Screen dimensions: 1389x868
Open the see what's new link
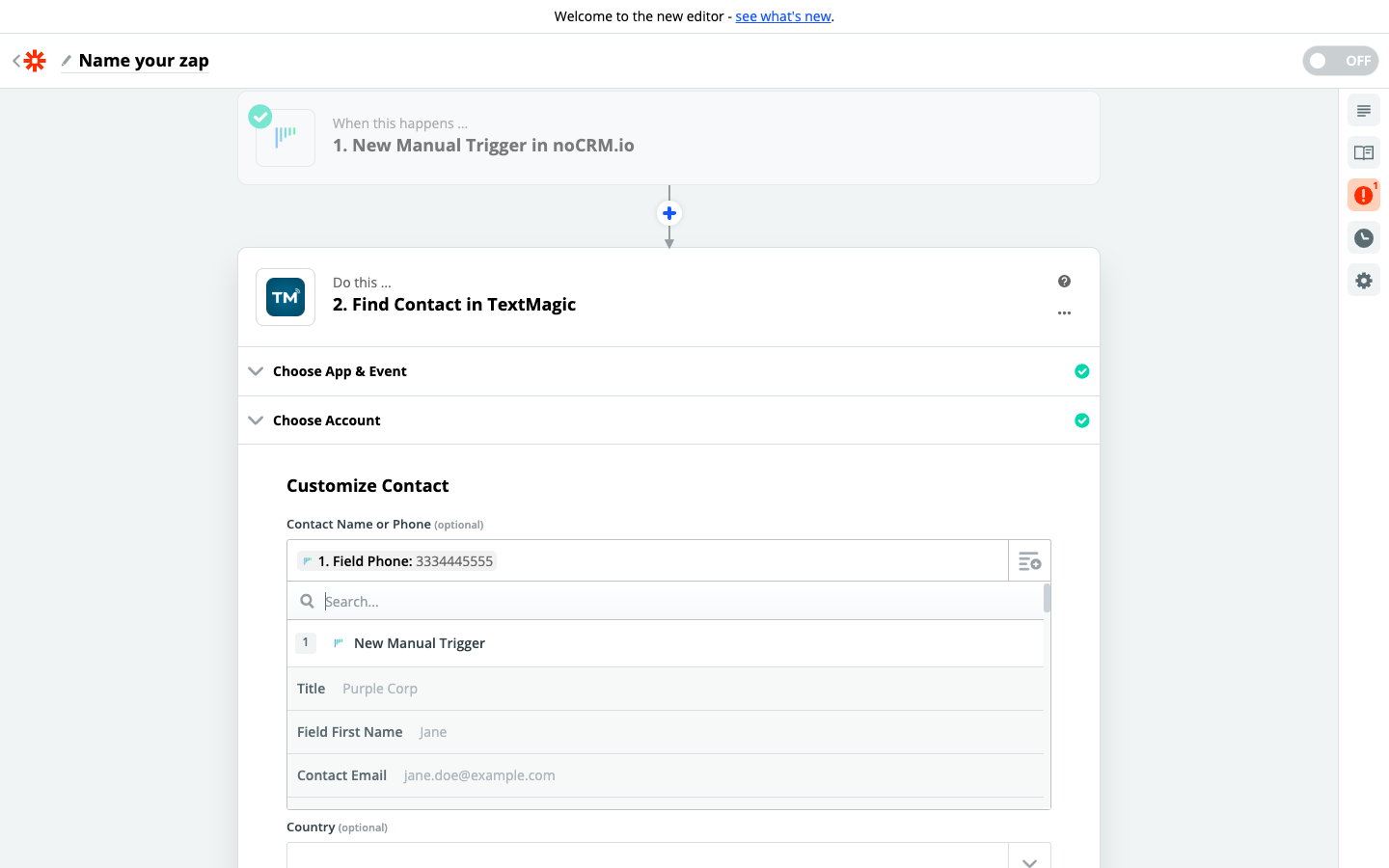click(x=783, y=16)
